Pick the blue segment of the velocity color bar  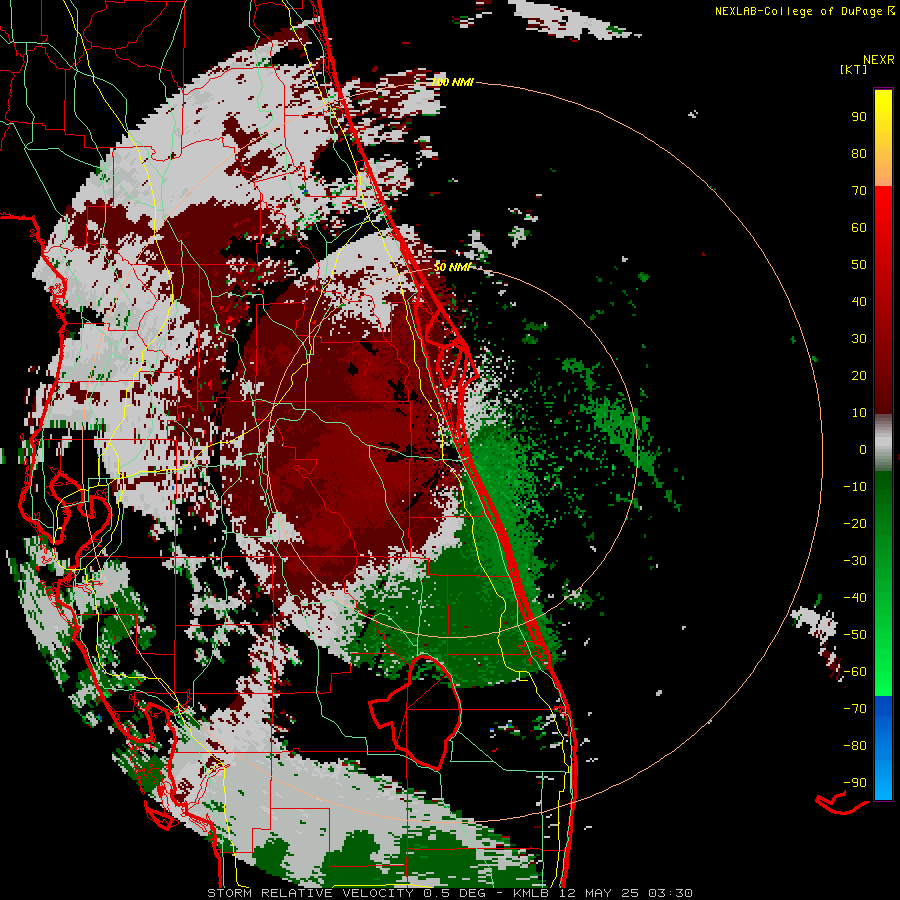[x=883, y=747]
